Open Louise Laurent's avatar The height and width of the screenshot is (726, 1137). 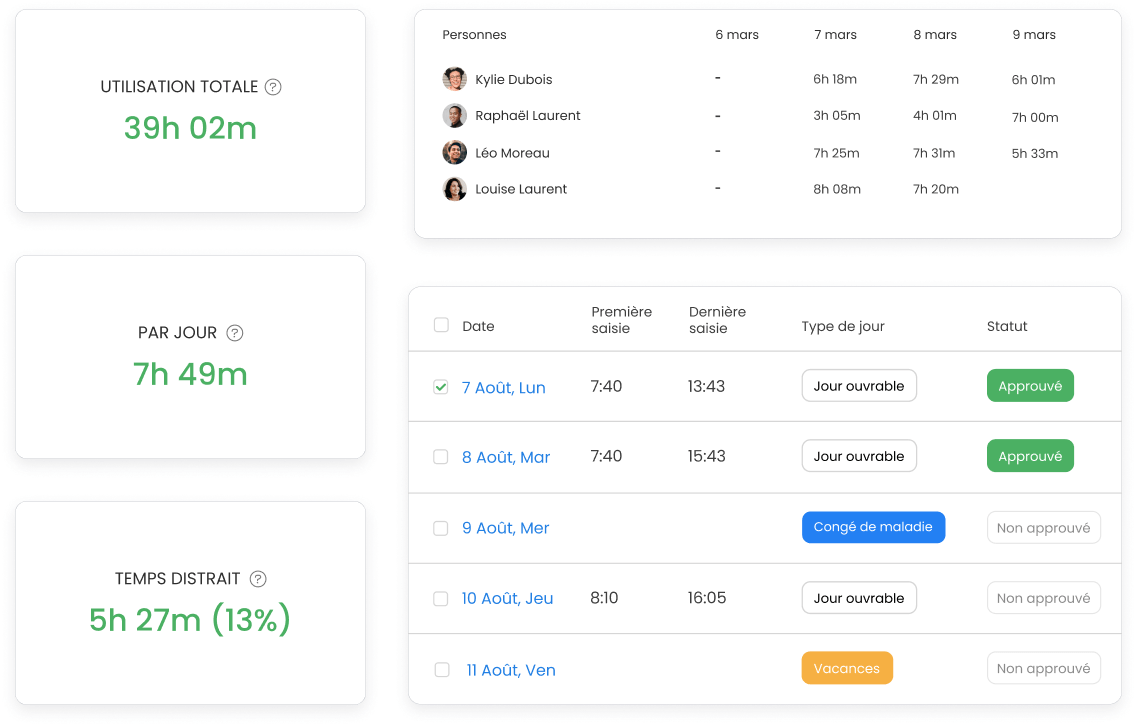coord(455,189)
